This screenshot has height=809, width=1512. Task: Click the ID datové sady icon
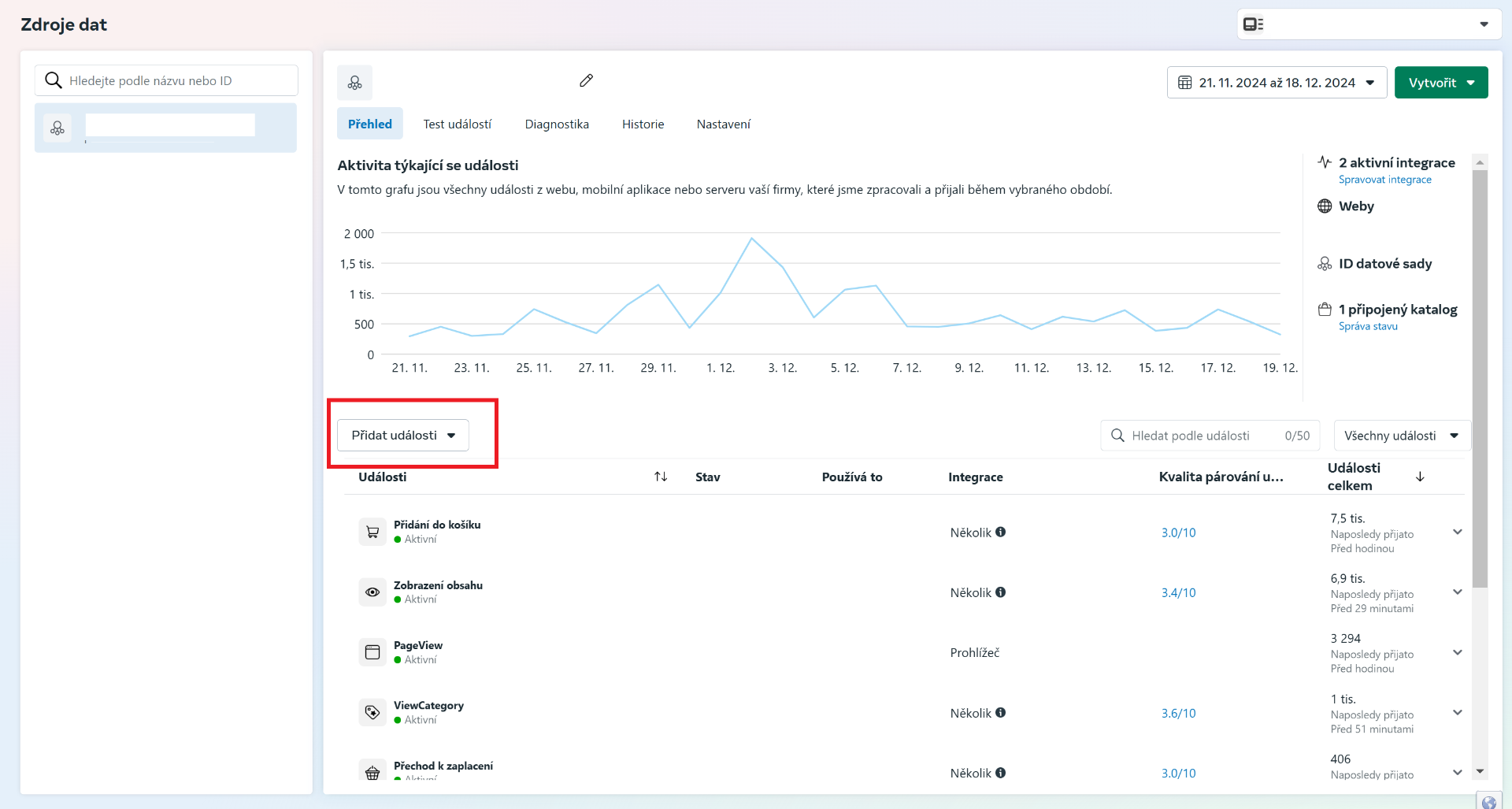[1325, 264]
